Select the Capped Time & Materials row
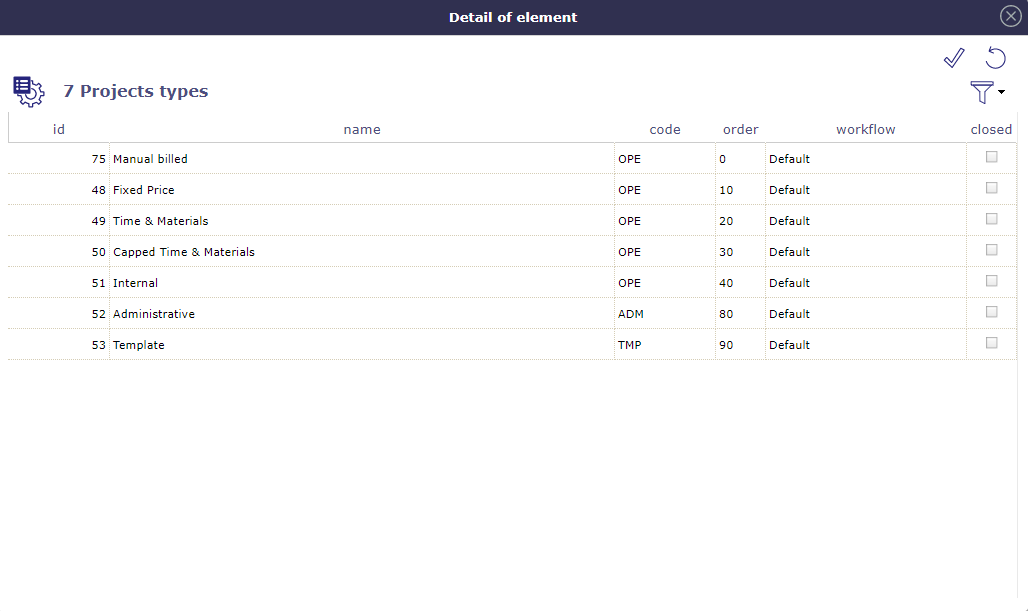Viewport: 1028px width, 611px height. click(184, 252)
